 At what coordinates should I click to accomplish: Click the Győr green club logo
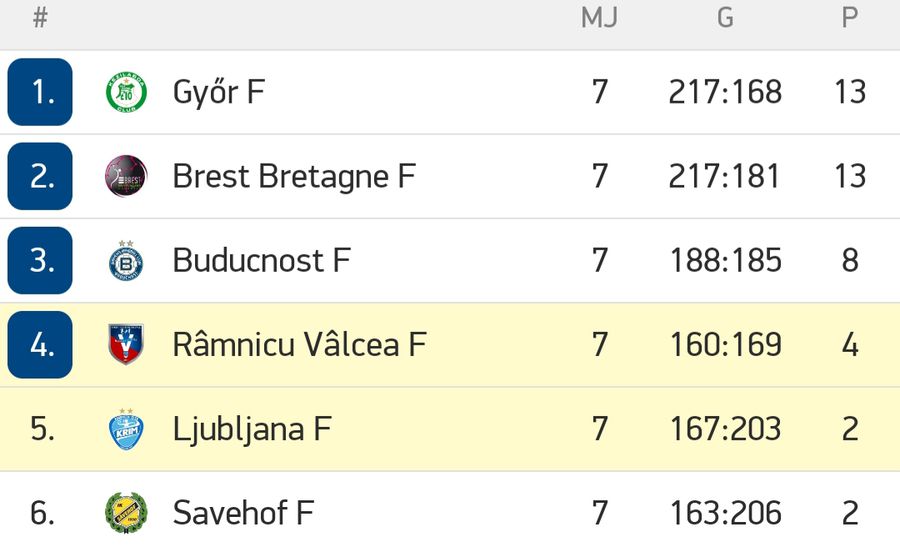tap(126, 92)
